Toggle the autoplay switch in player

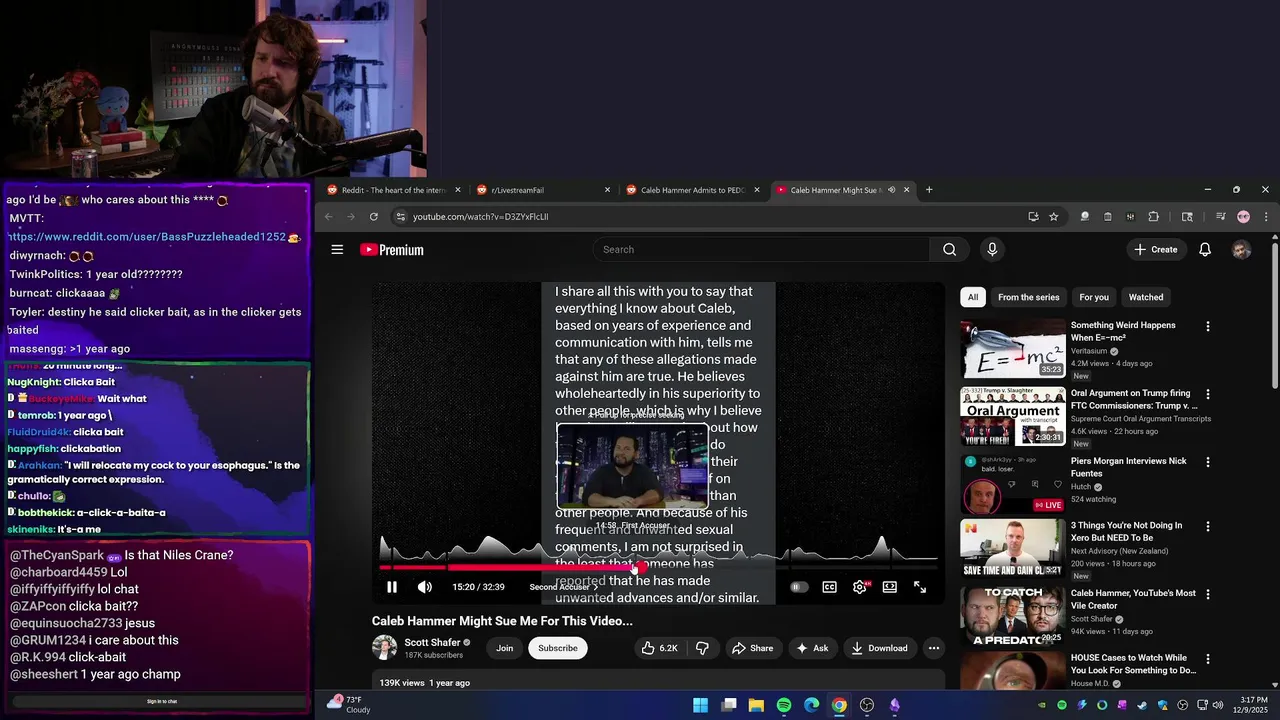click(798, 587)
